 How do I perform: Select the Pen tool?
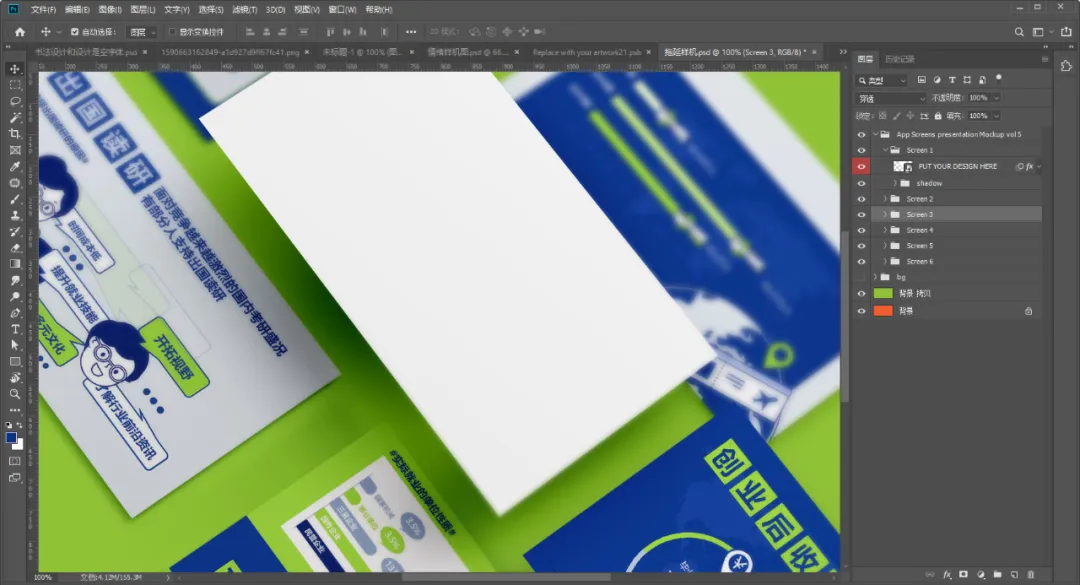(14, 313)
